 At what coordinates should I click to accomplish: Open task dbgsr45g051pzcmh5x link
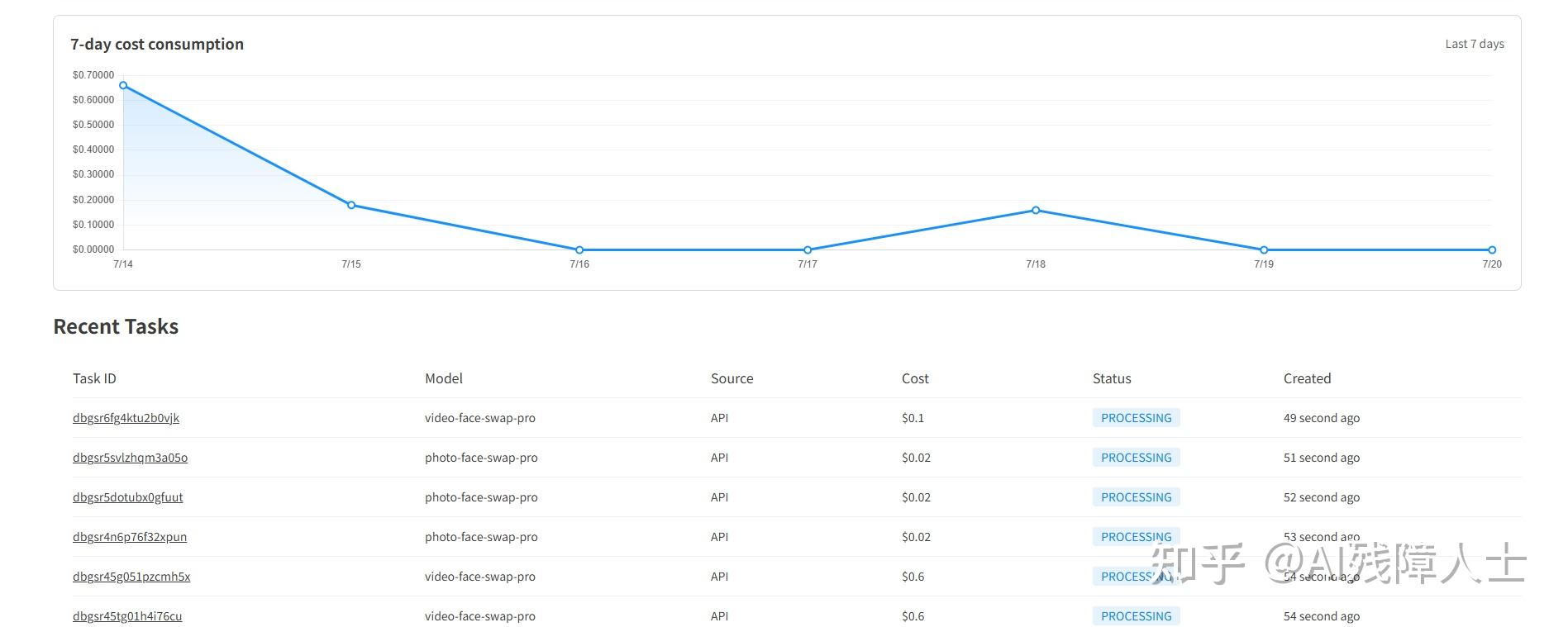tap(131, 577)
